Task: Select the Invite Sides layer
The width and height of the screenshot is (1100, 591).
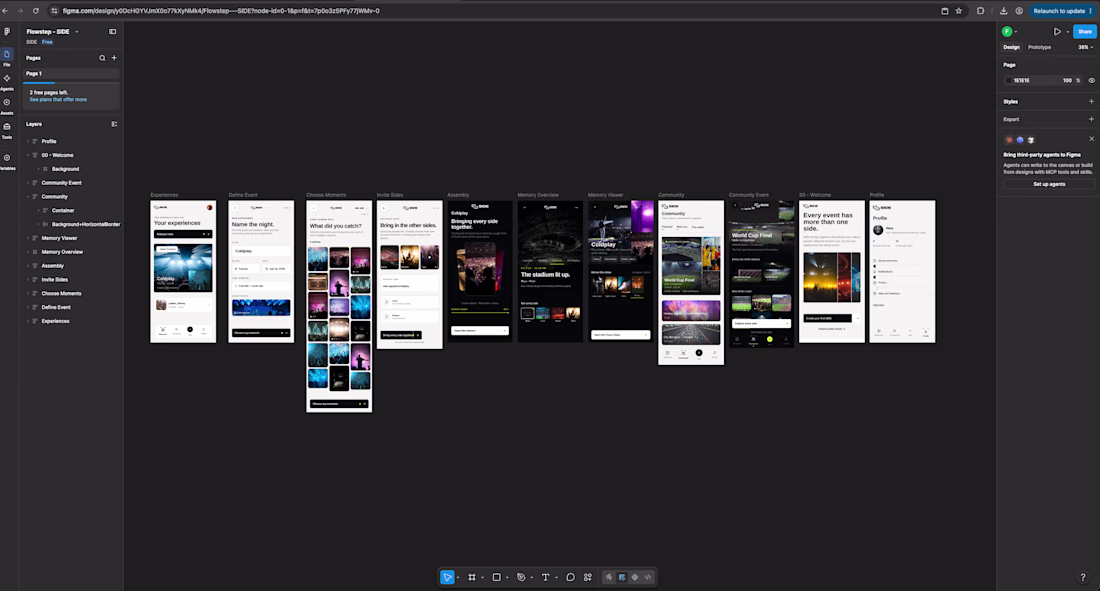Action: pyautogui.click(x=55, y=279)
